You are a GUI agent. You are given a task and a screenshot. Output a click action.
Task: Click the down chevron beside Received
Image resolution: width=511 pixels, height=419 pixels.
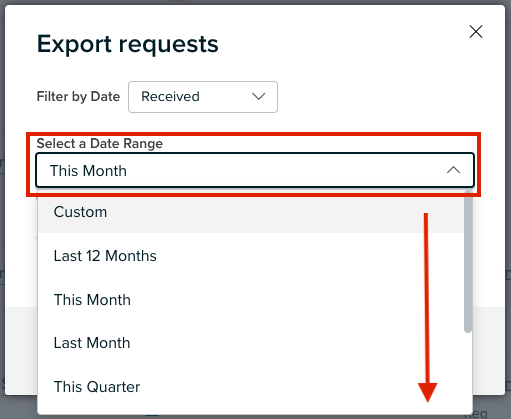tap(259, 97)
